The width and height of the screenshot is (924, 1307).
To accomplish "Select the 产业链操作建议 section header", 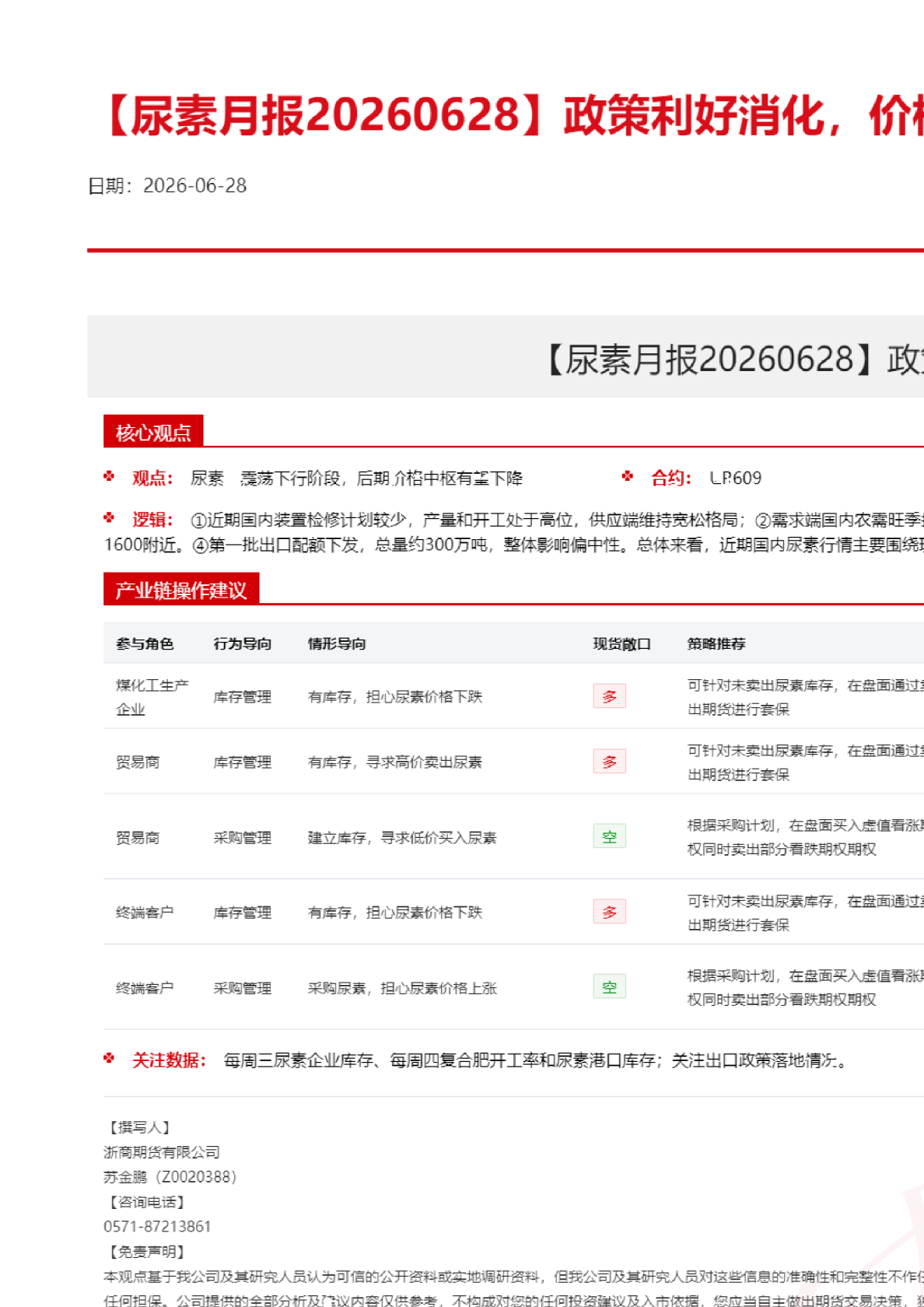I will 181,590.
